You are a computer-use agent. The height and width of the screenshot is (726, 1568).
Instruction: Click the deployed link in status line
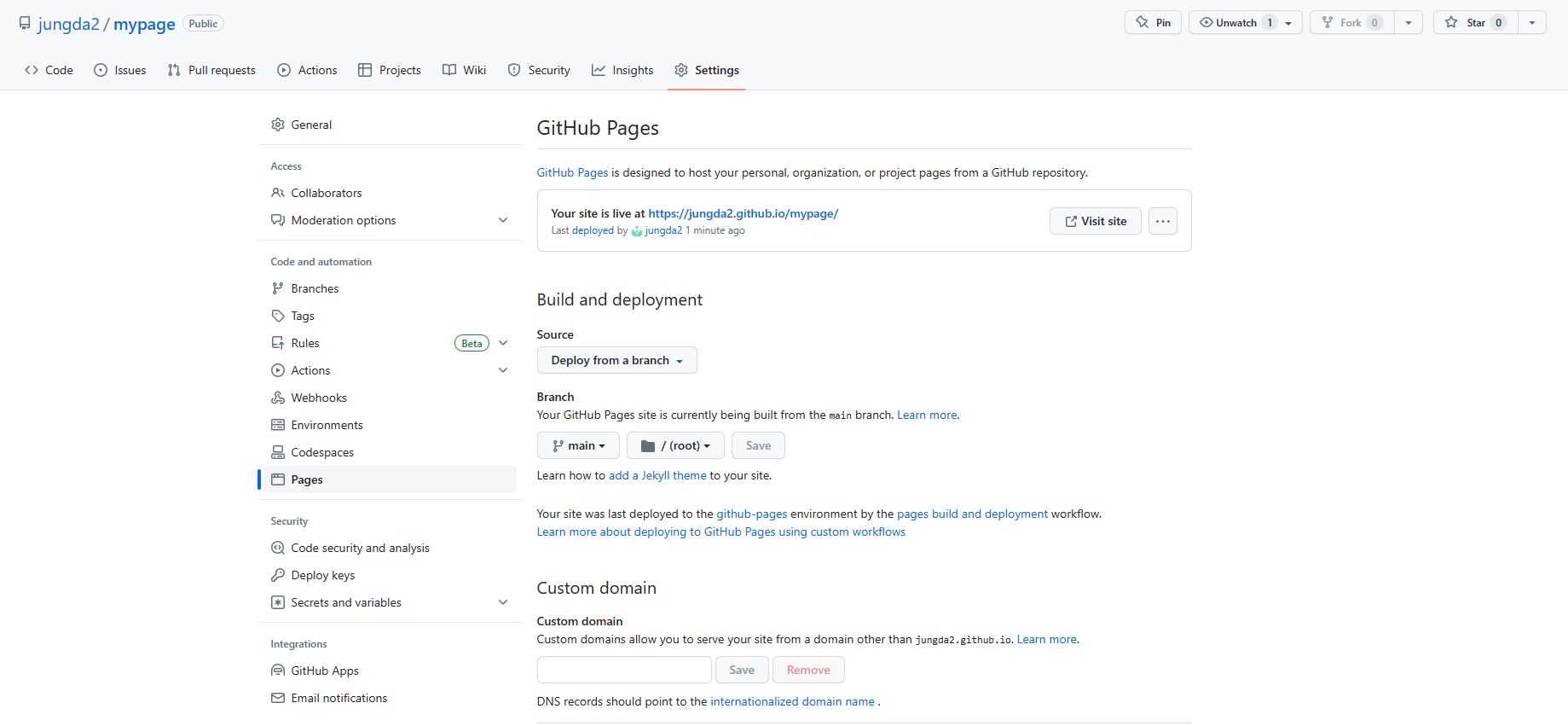[x=593, y=230]
